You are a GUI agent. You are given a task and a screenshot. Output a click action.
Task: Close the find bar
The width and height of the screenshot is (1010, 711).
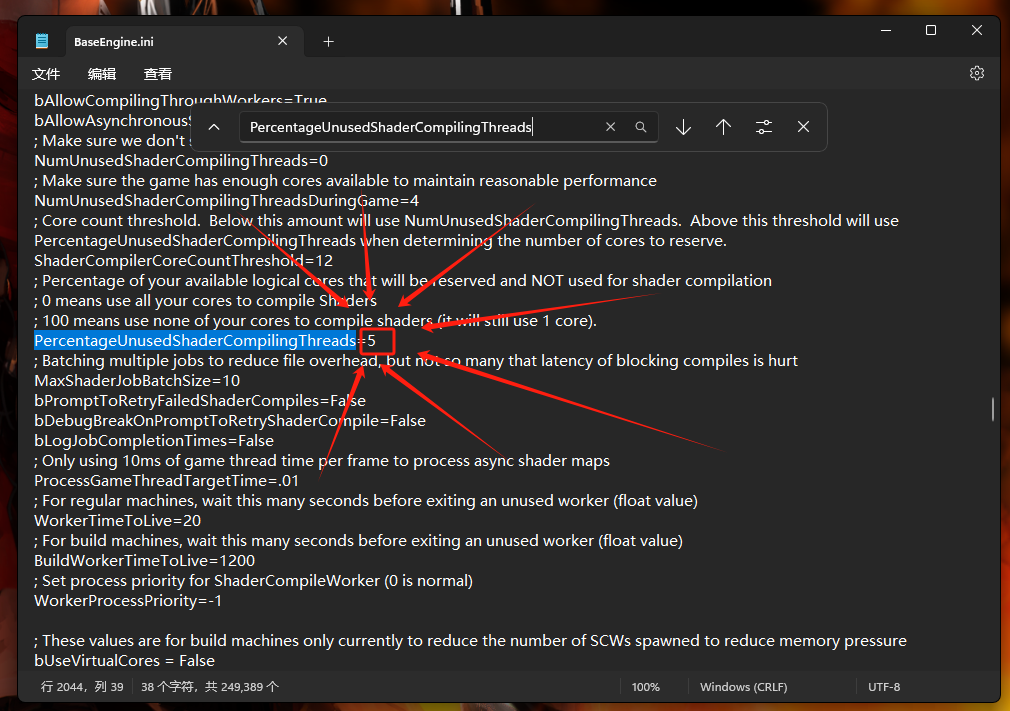[x=803, y=127]
